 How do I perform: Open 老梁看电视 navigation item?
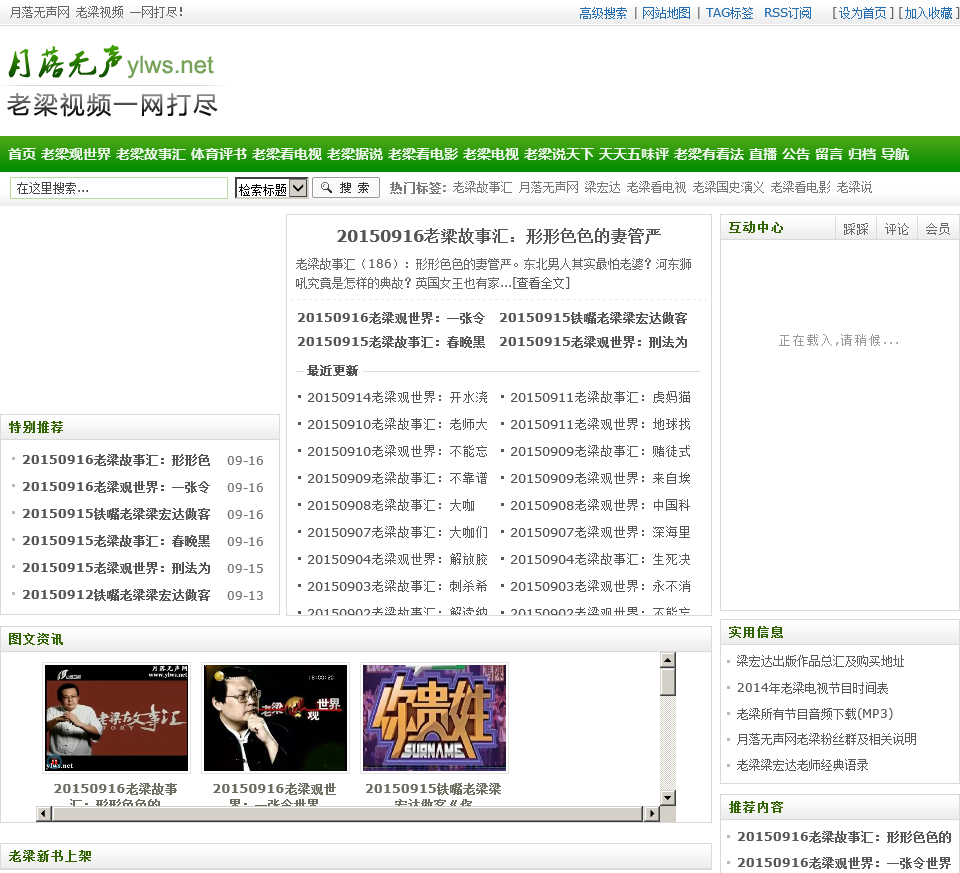point(287,154)
